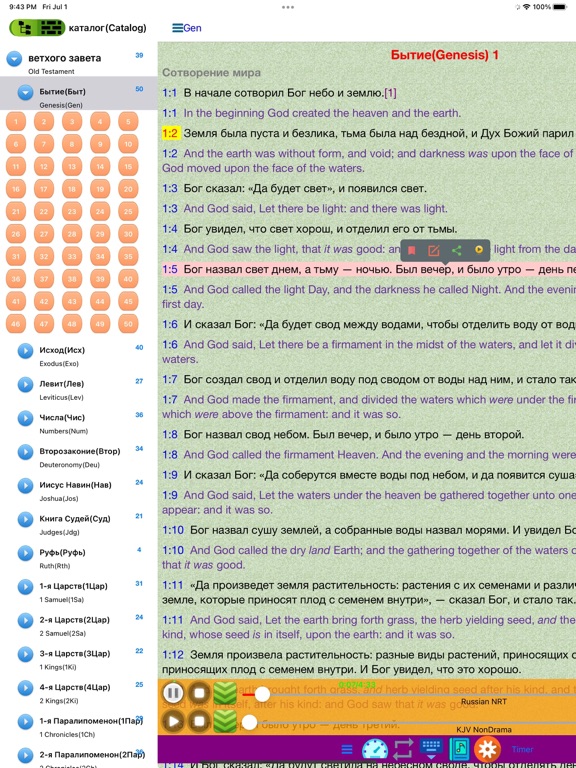Click the Бытие(Genesis) 1 chapter title
This screenshot has height=768, width=576.
pyautogui.click(x=445, y=55)
